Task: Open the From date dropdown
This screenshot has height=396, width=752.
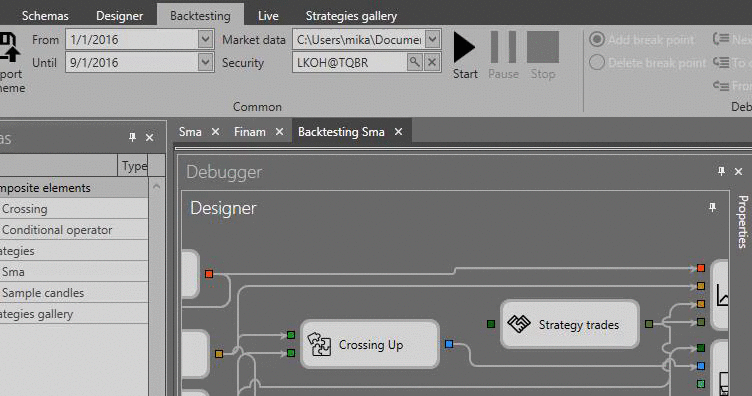Action: (205, 39)
